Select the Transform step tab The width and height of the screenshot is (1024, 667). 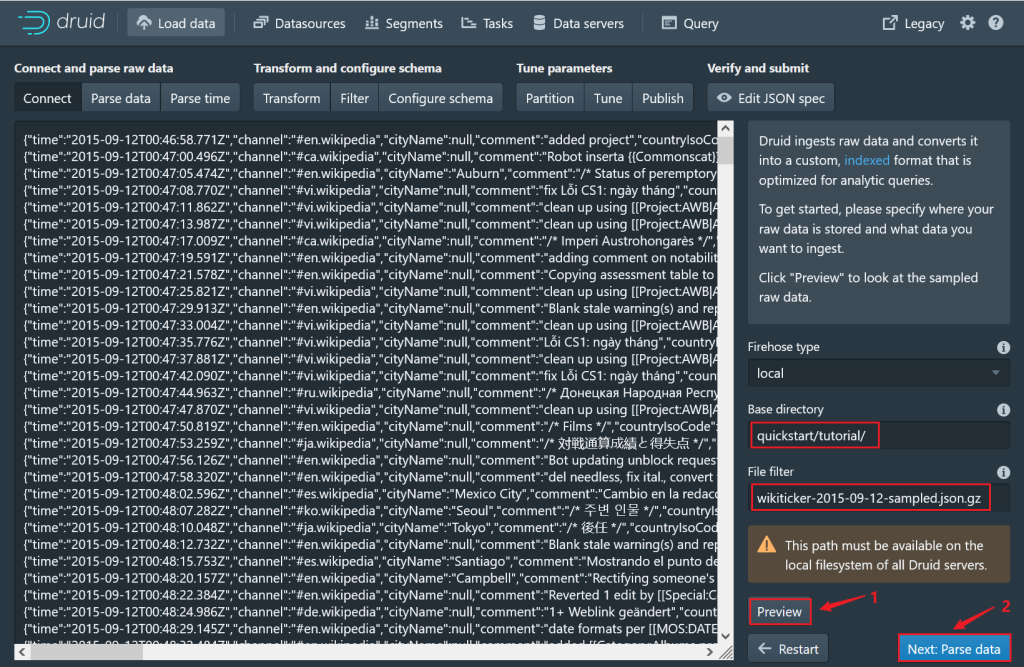click(x=291, y=98)
